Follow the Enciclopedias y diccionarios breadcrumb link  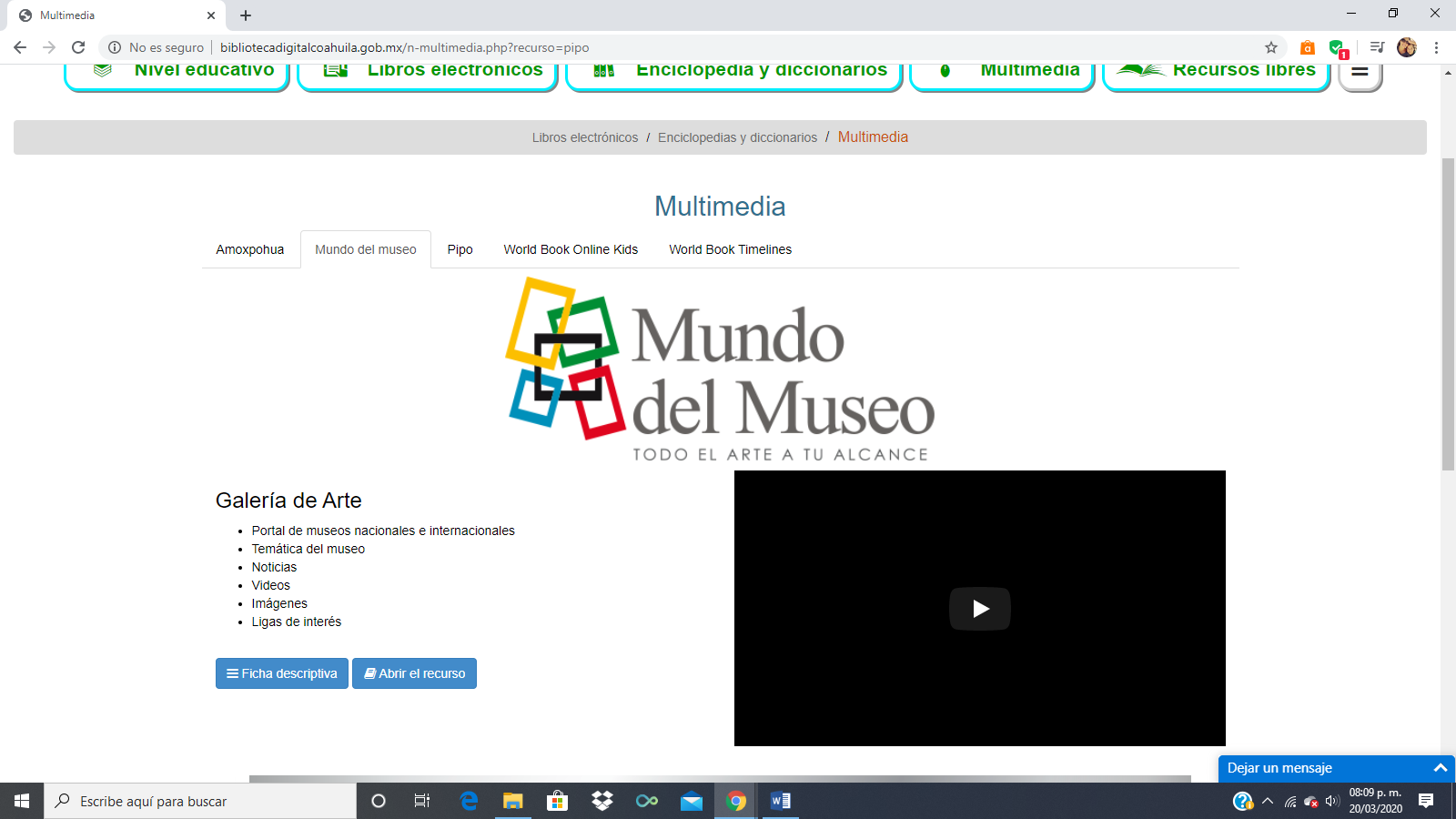[x=737, y=137]
